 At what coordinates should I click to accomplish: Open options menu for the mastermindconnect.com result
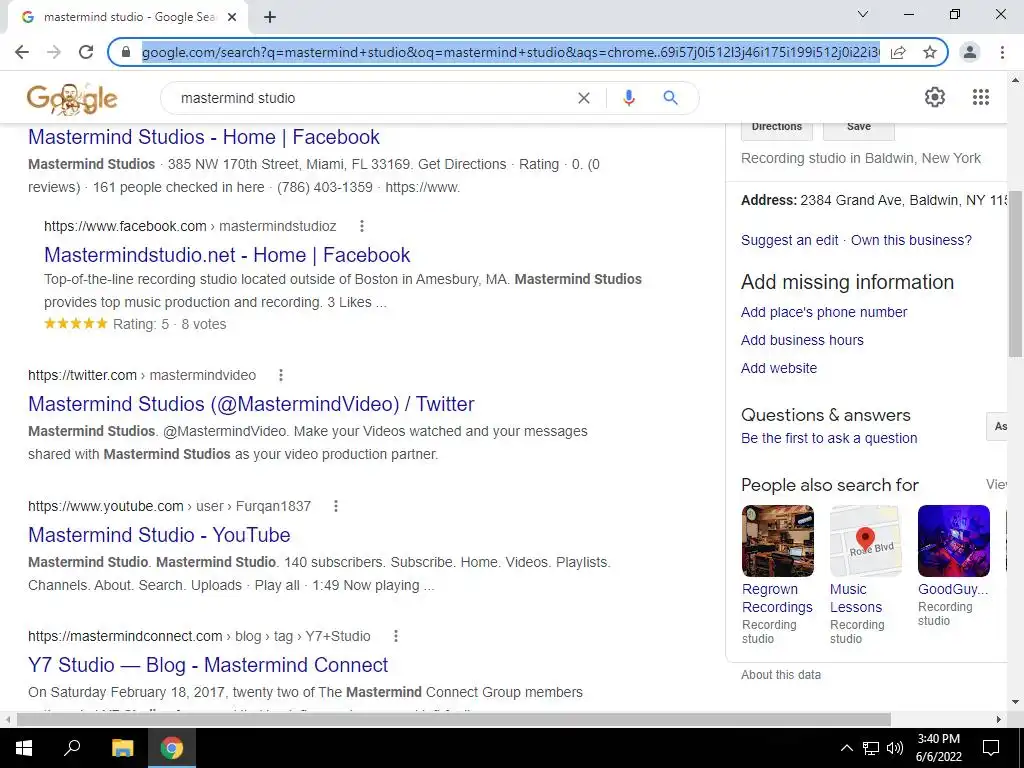[396, 635]
